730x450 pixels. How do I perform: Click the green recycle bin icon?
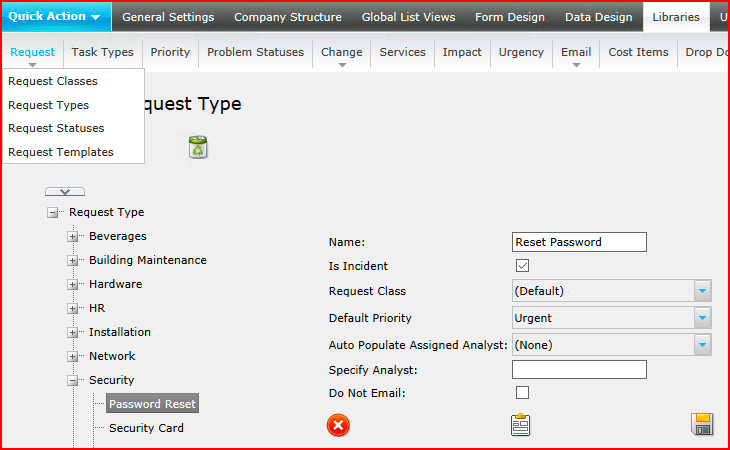coord(198,147)
